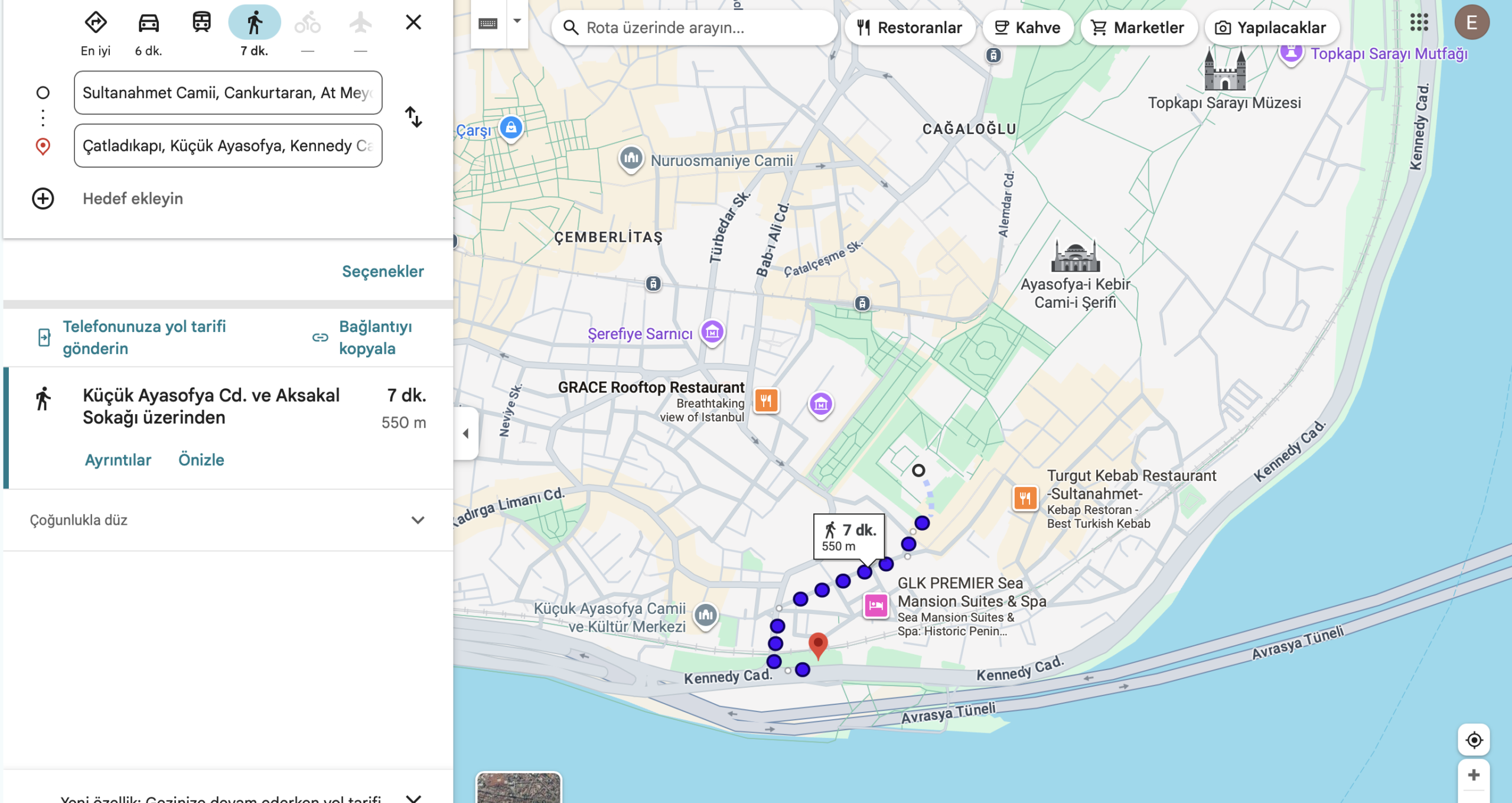Click the red destination pin
The width and height of the screenshot is (1512, 803).
click(x=818, y=645)
